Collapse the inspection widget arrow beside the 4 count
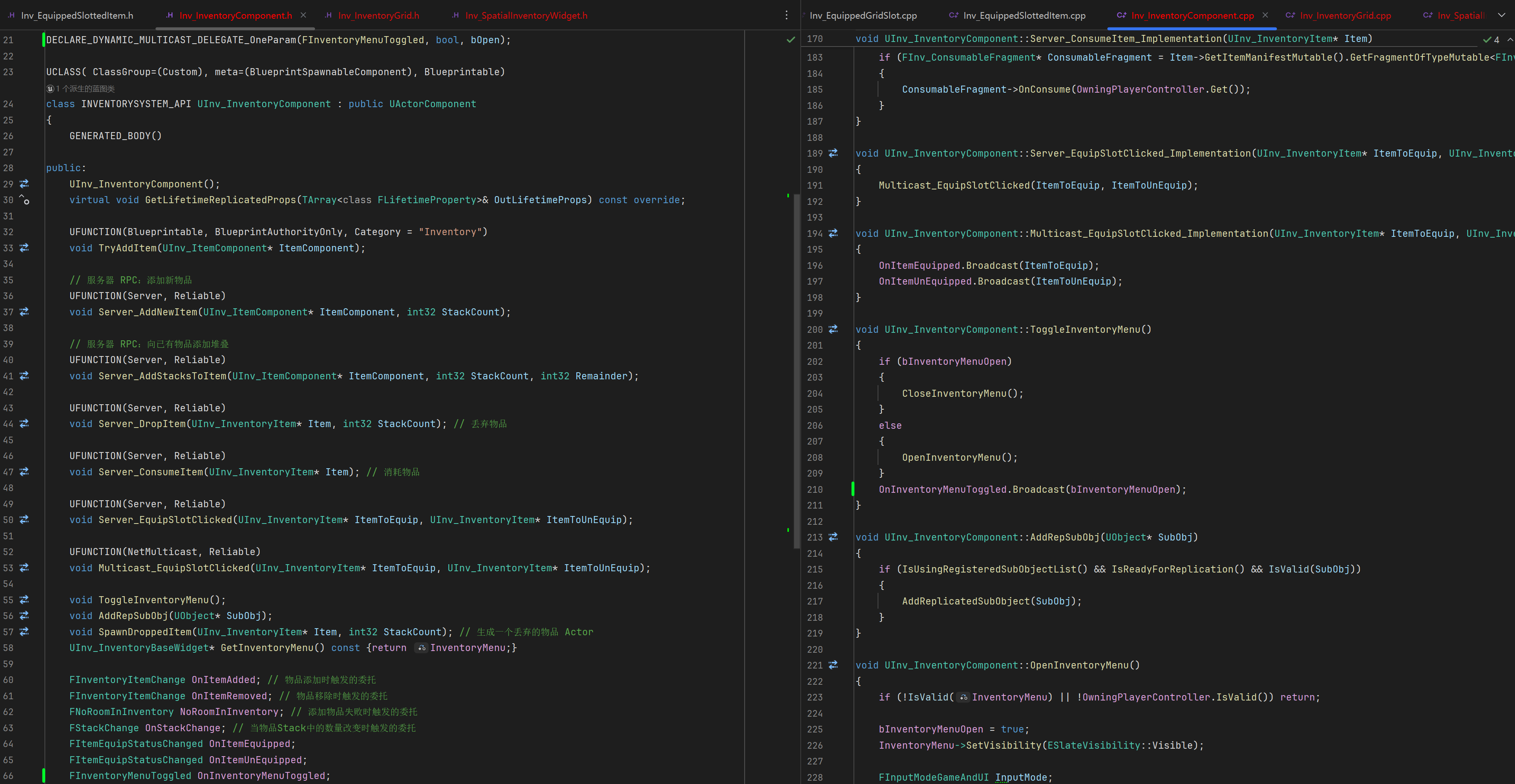Image resolution: width=1515 pixels, height=784 pixels. 1510,39
